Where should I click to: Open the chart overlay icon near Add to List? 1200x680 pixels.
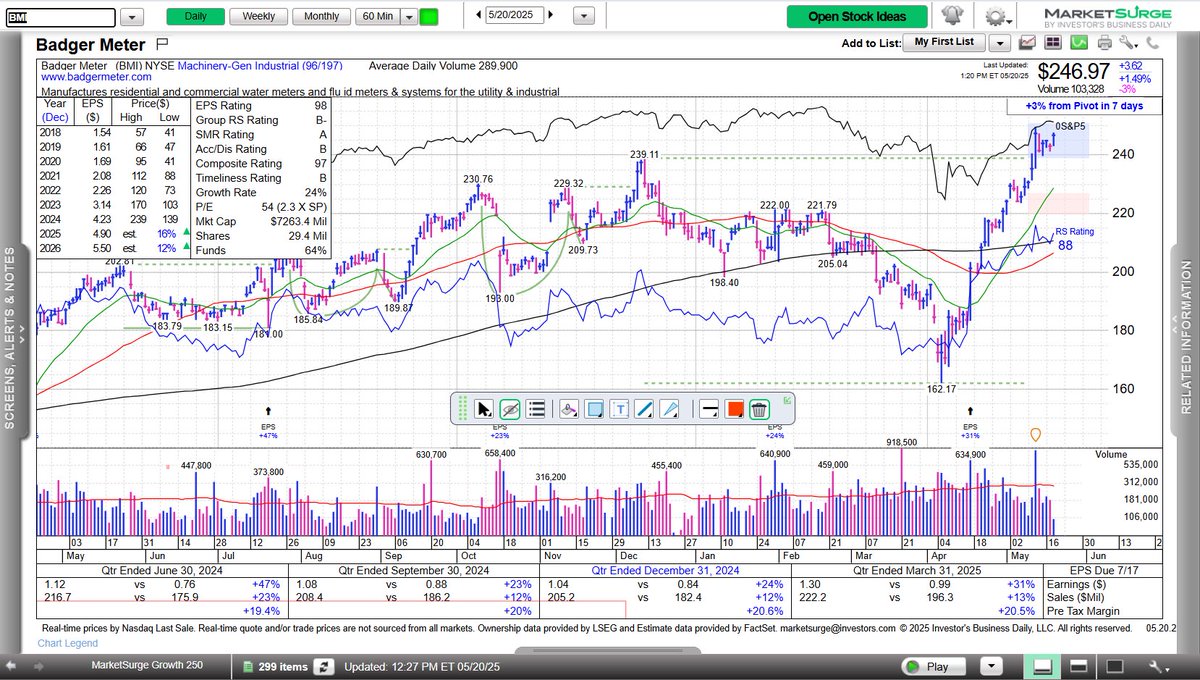[1027, 43]
